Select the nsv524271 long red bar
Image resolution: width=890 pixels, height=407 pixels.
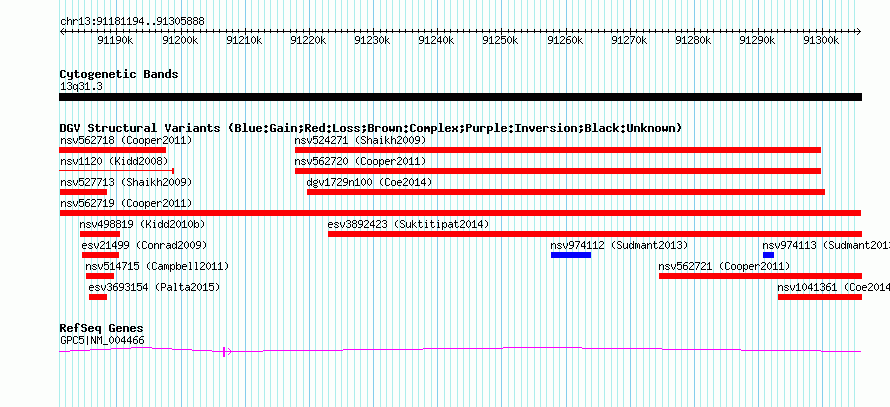click(558, 150)
